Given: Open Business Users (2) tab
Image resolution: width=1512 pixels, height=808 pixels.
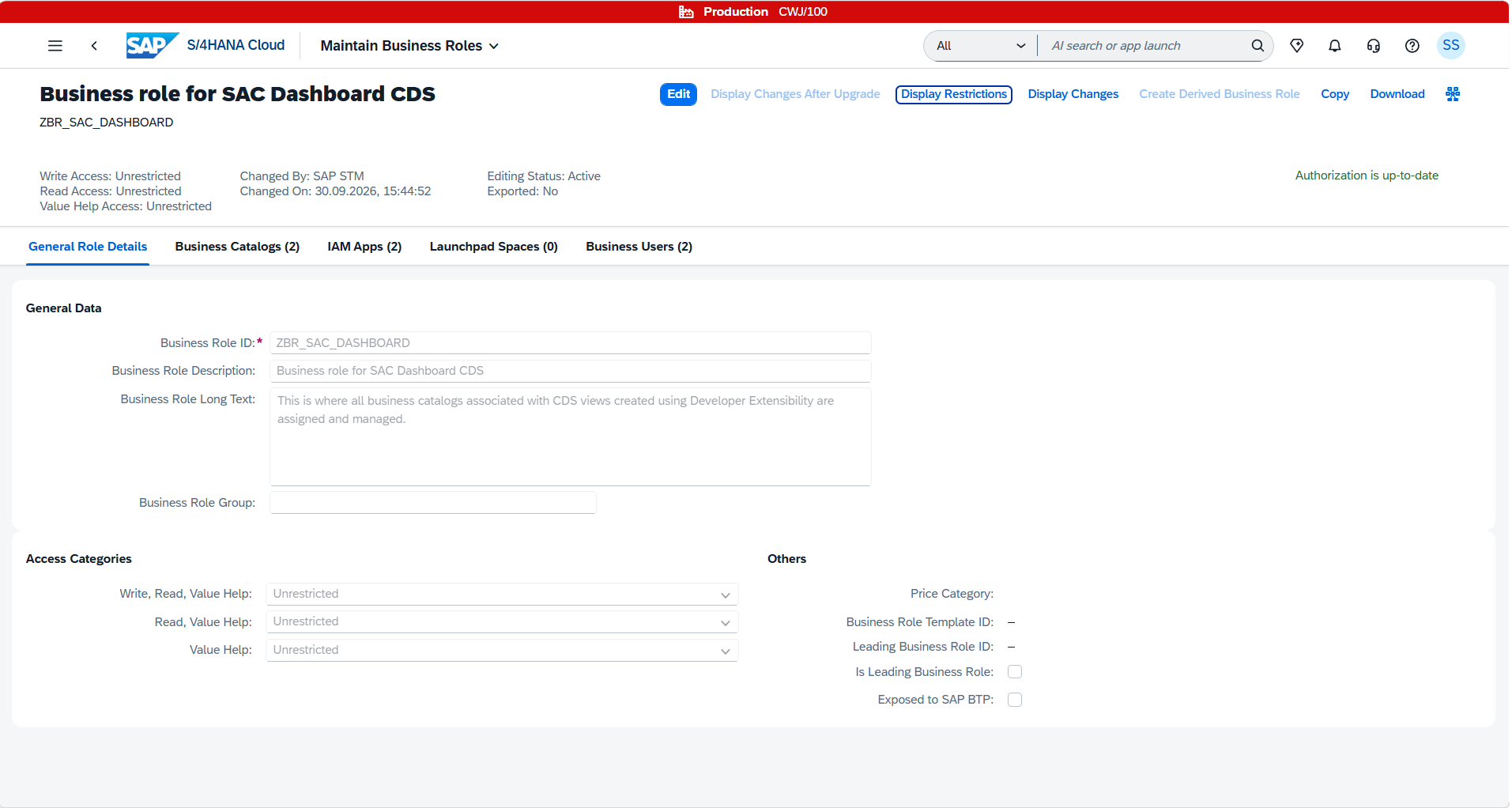Looking at the screenshot, I should (x=639, y=247).
